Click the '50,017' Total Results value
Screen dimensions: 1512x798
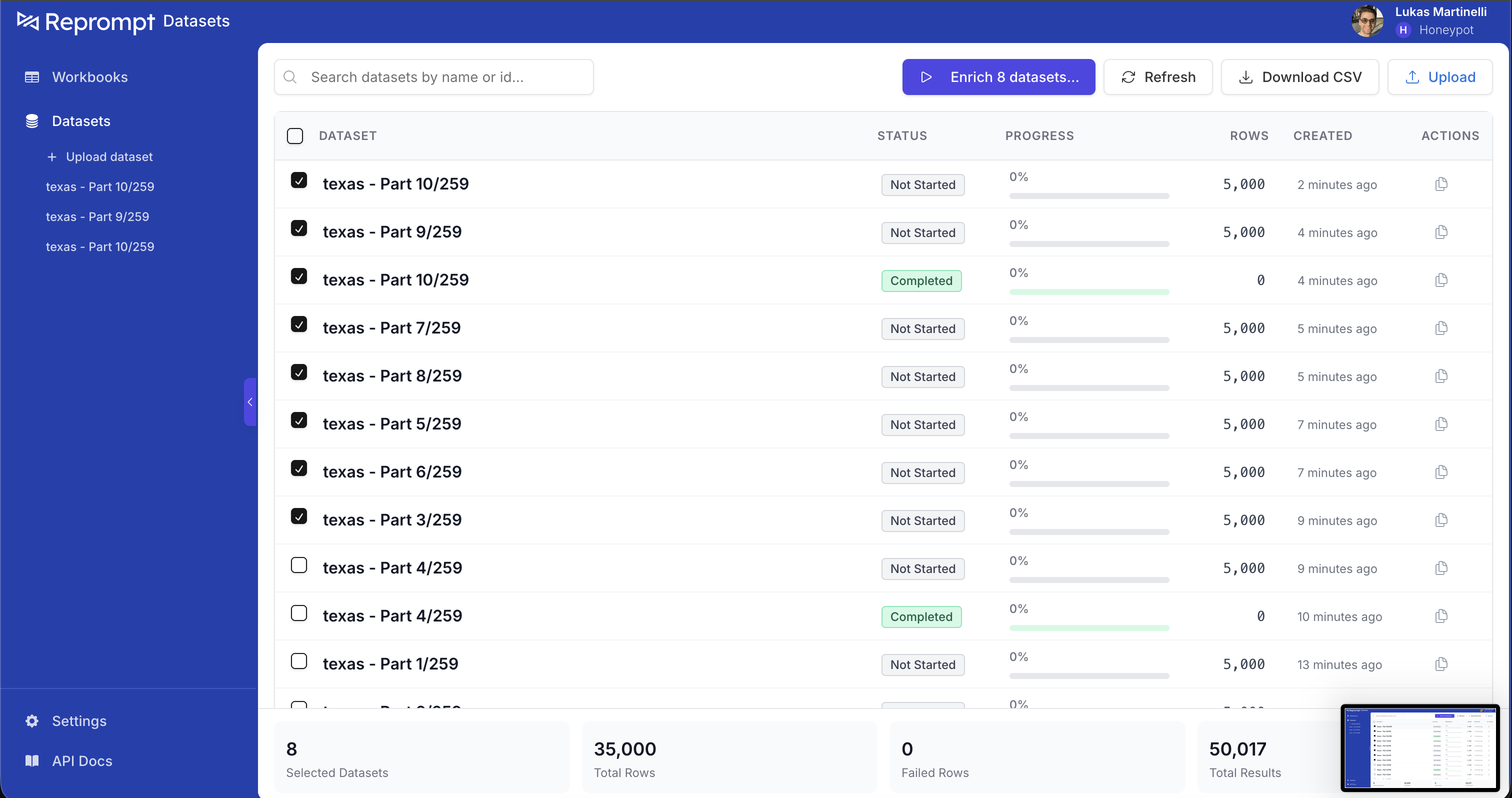[1237, 748]
